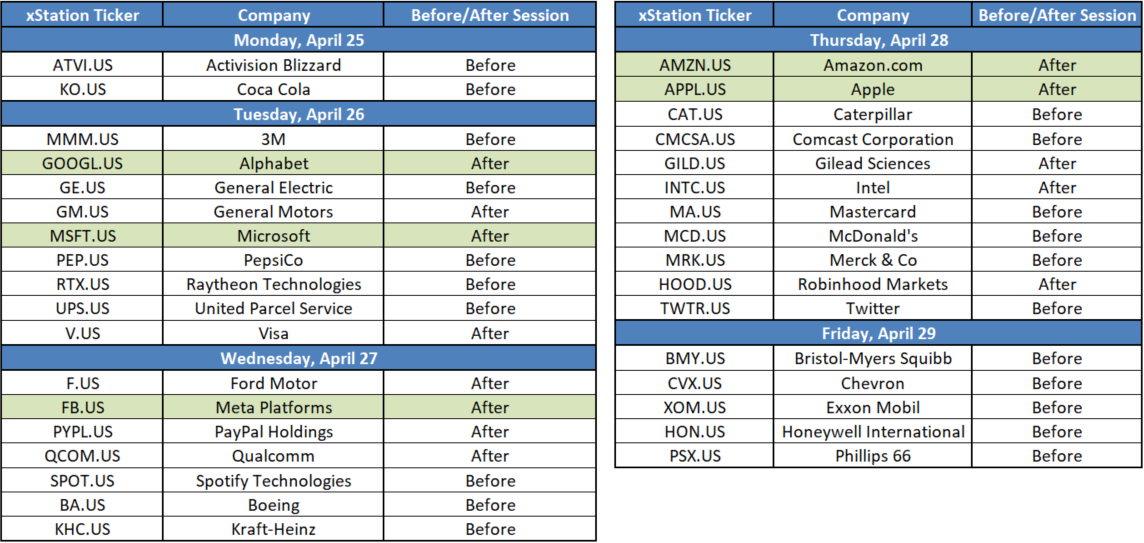Click the Thursday, April 28 header
Screen dimensions: 1144x543
[x=878, y=40]
